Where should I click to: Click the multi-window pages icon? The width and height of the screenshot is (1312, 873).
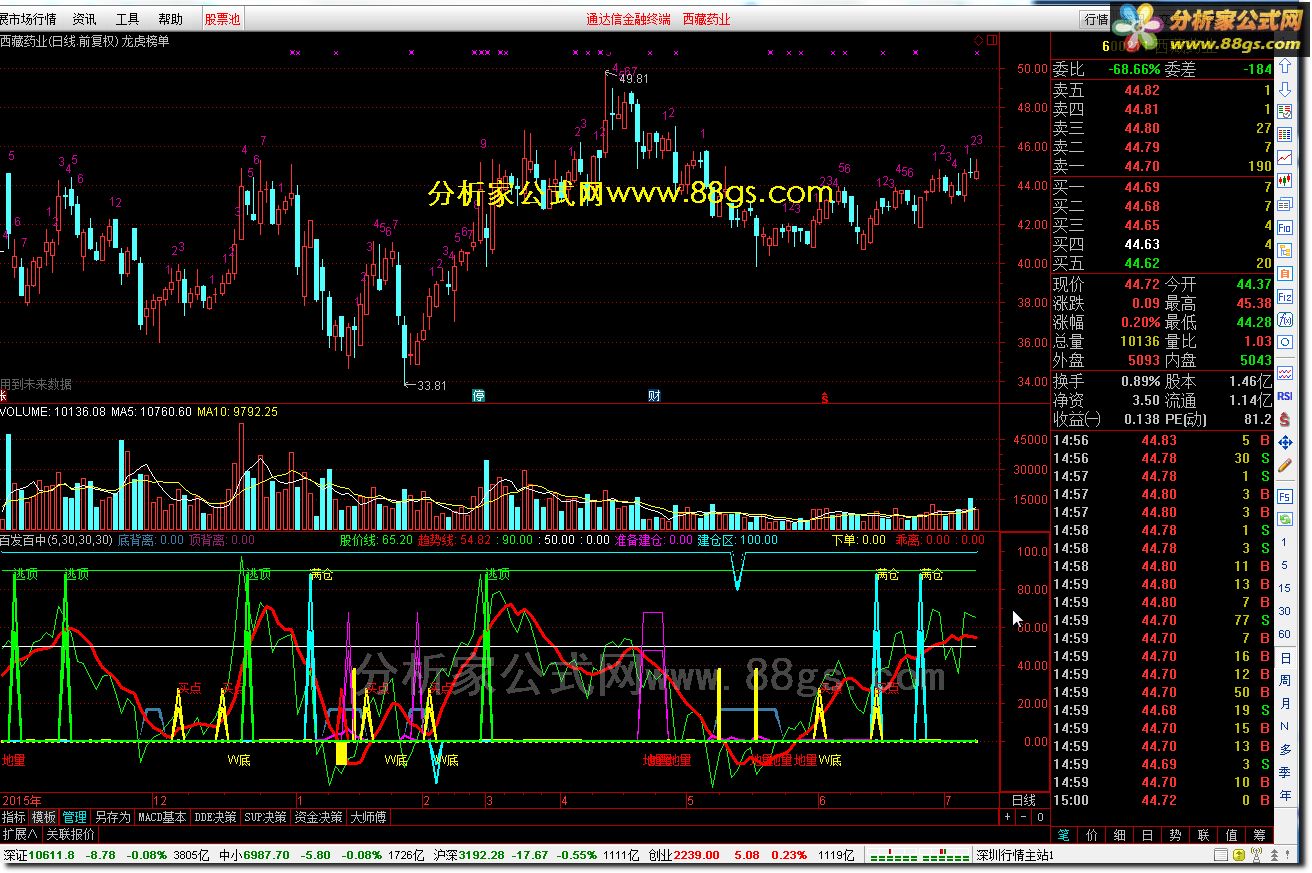(x=1285, y=204)
